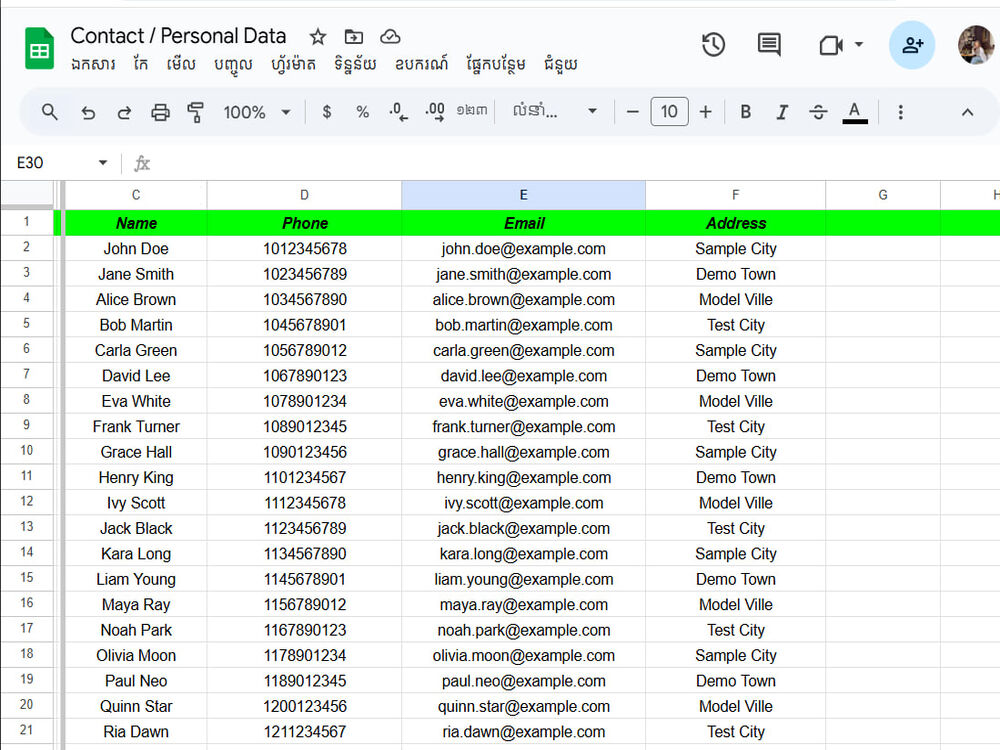This screenshot has width=1000, height=750.
Task: Open the more toolbar options menu
Action: (x=900, y=112)
